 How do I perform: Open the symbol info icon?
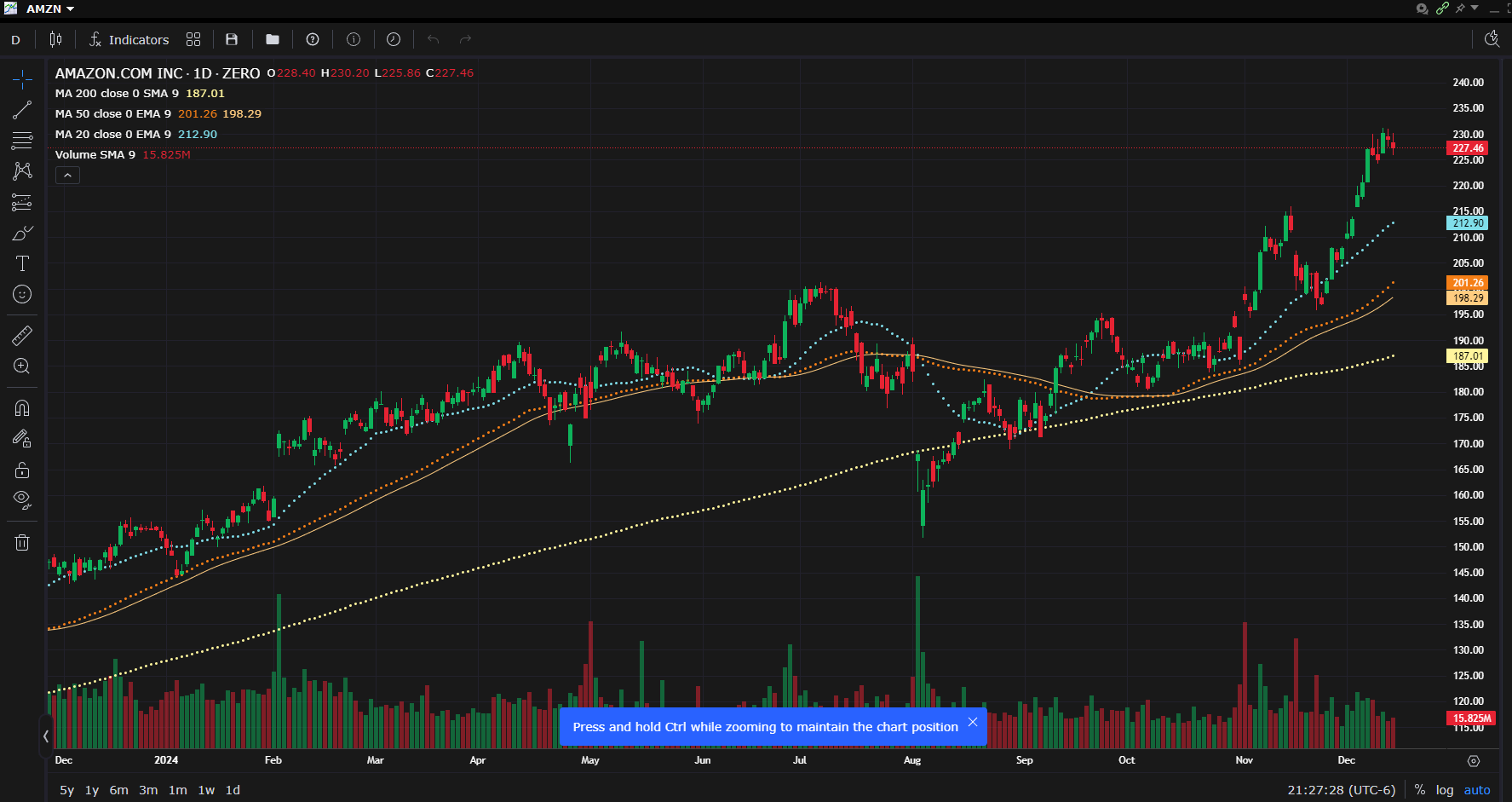[x=354, y=39]
